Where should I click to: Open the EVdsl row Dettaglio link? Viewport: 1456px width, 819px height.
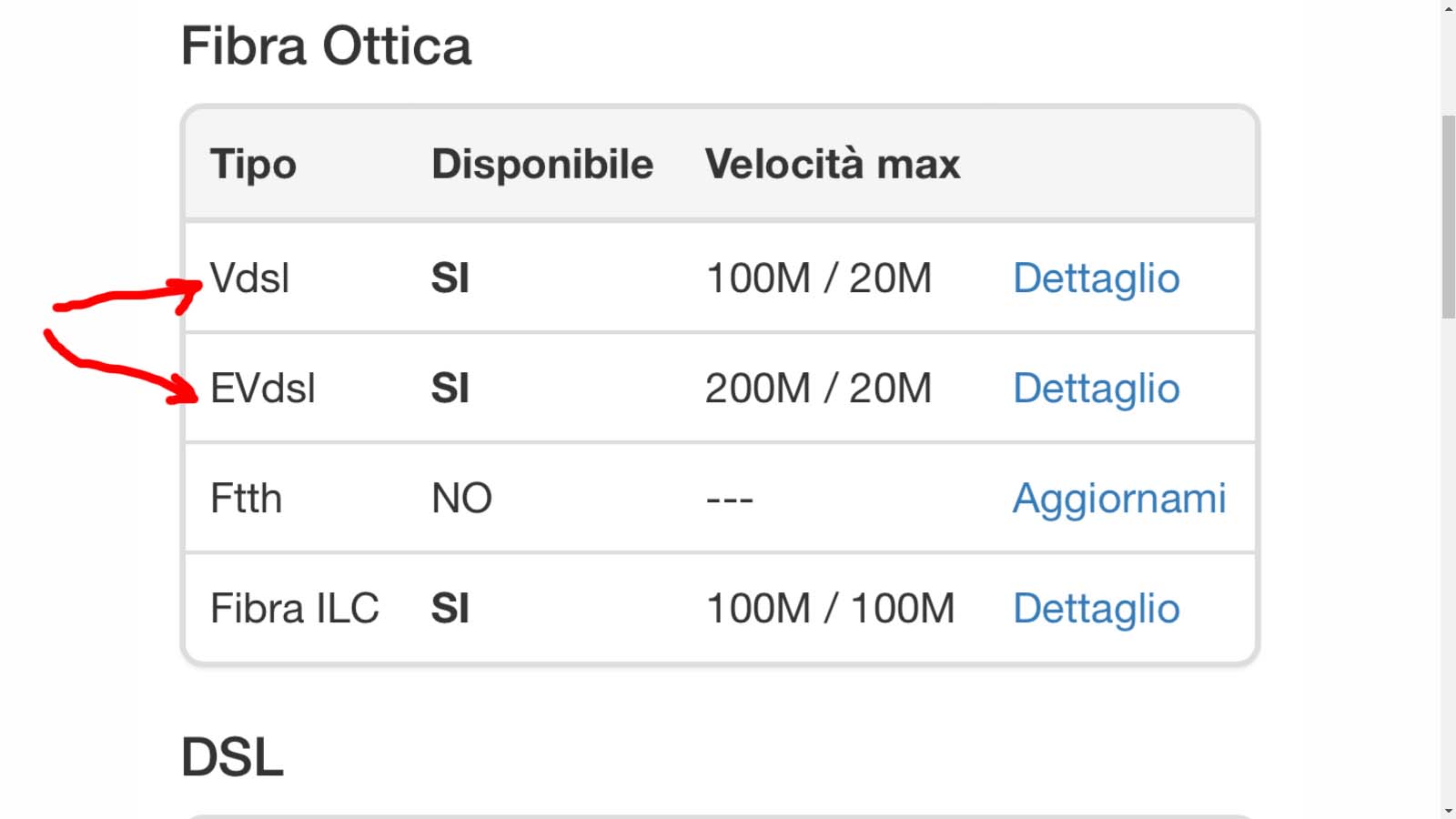coord(1096,389)
